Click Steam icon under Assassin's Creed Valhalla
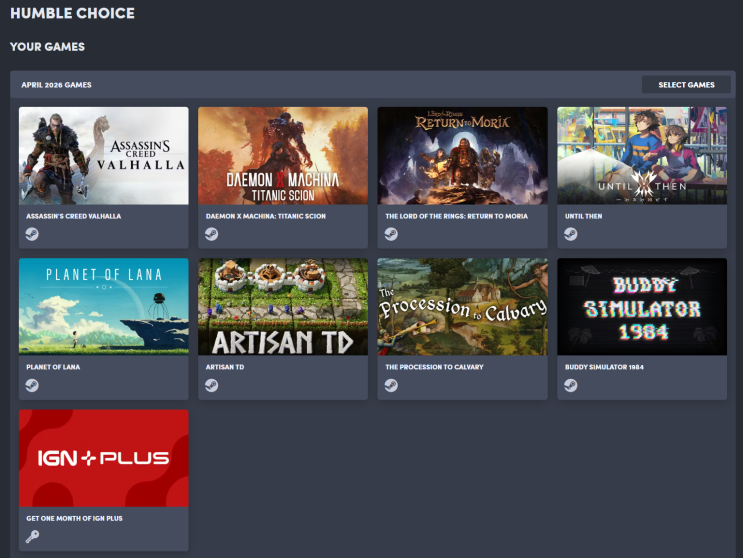 (32, 234)
